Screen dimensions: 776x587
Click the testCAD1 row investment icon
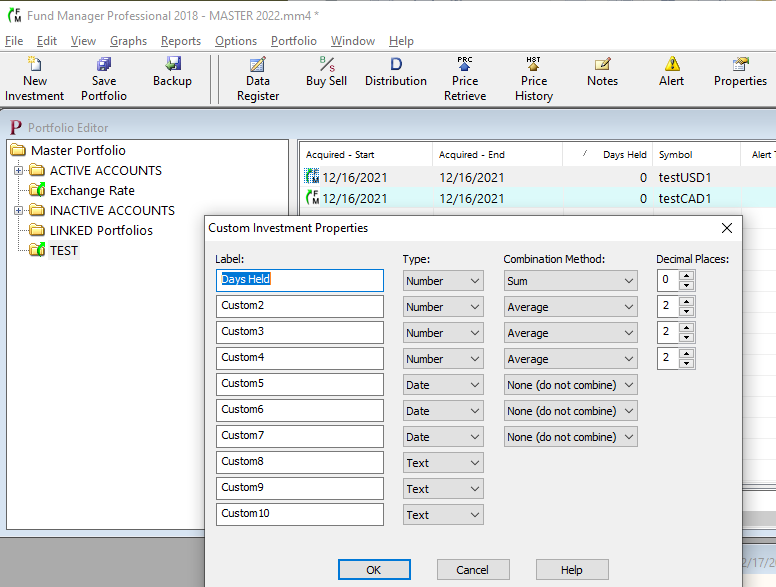pos(312,197)
